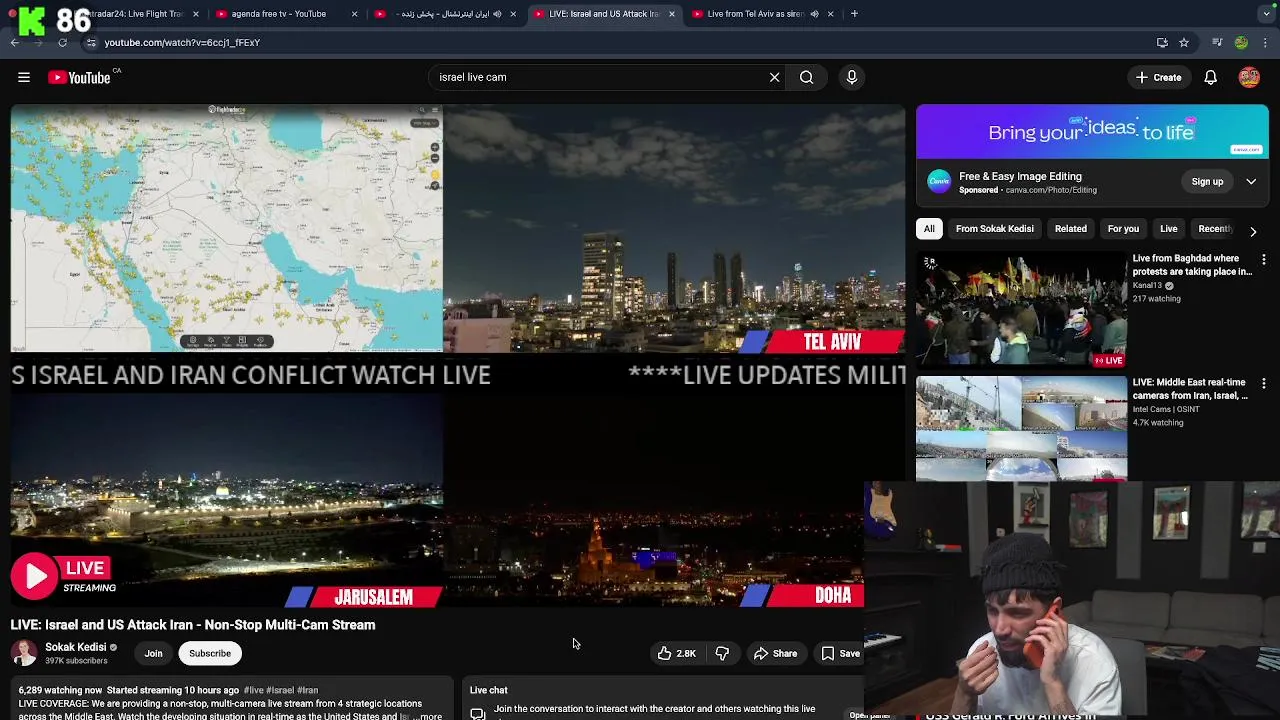The image size is (1280, 720).
Task: Click the Live chat icon
Action: pyautogui.click(x=478, y=713)
